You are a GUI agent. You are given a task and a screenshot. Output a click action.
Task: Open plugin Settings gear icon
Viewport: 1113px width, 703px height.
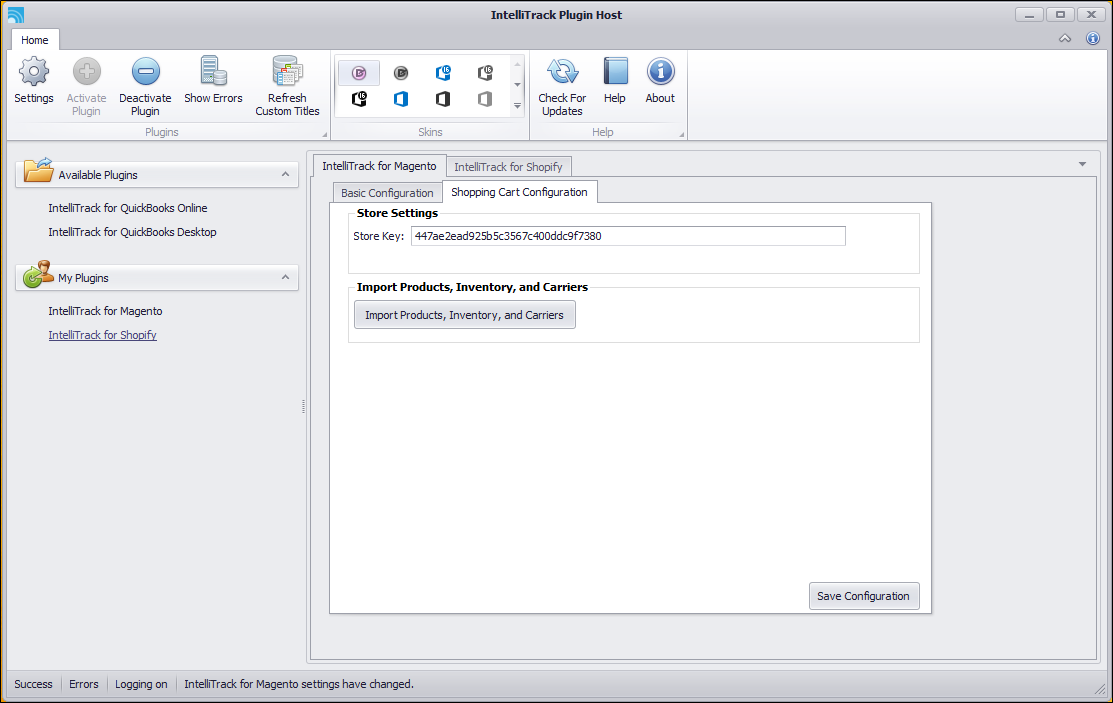33,72
